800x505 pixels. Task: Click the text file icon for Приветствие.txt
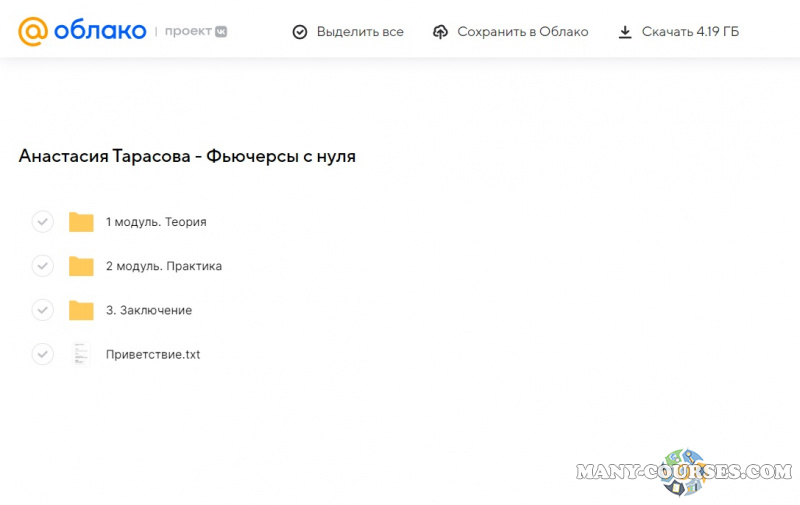tap(81, 354)
